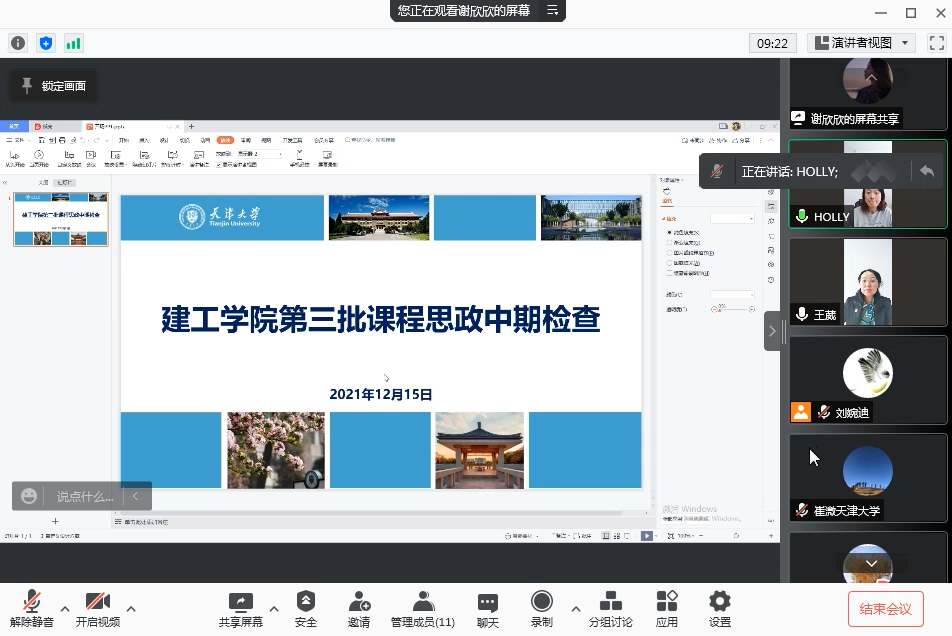Image resolution: width=952 pixels, height=636 pixels.
Task: Click the 邀请 invite icon
Action: pyautogui.click(x=359, y=608)
